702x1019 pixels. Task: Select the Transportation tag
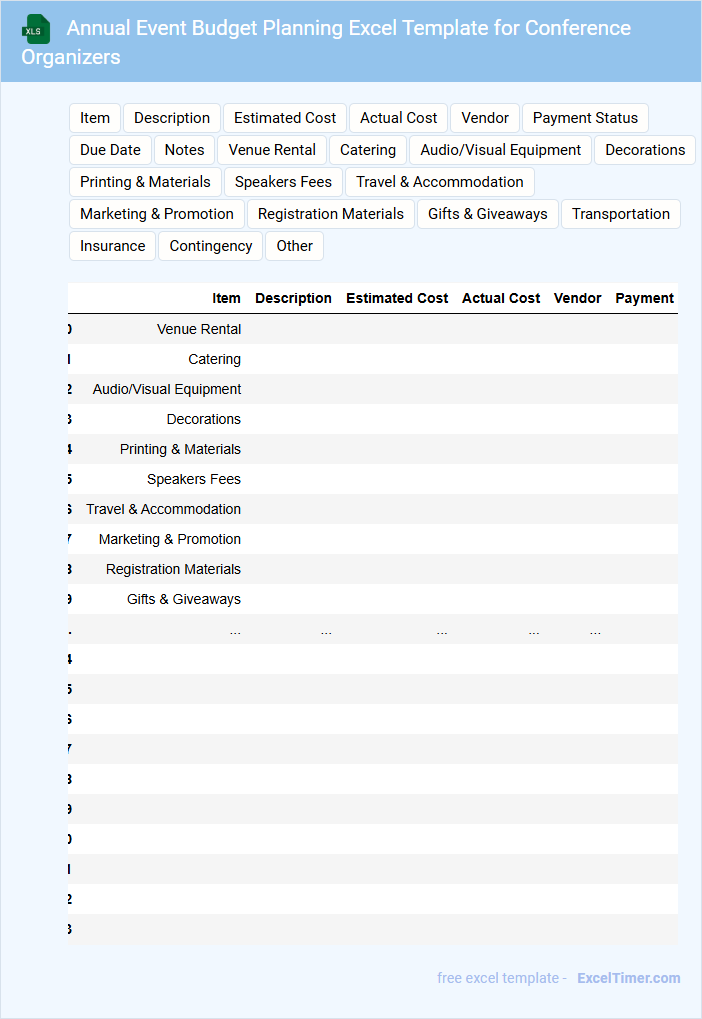[x=621, y=214]
